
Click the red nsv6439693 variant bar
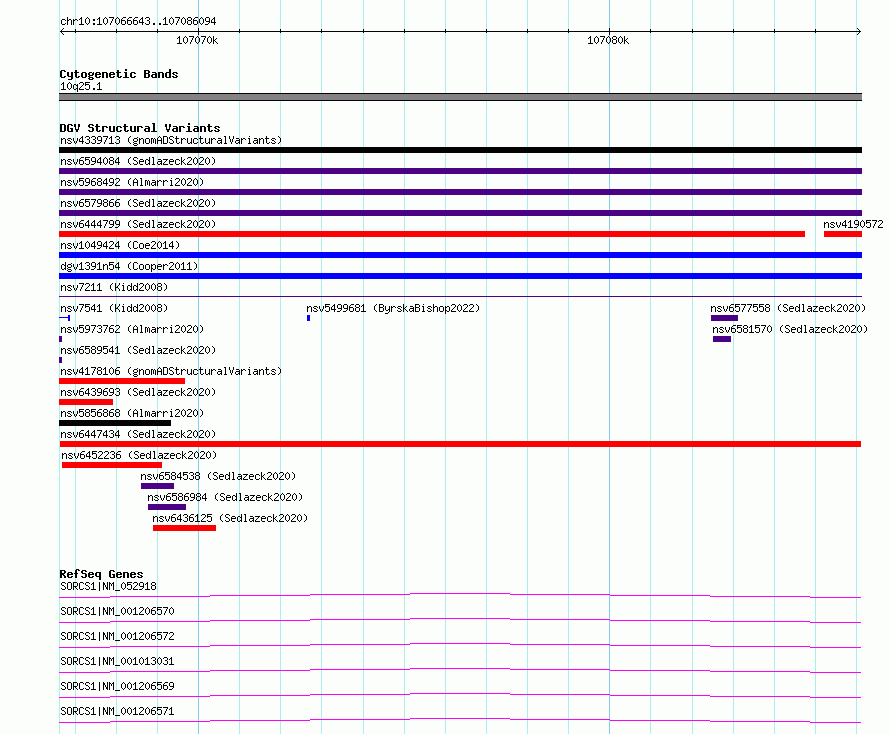86,402
